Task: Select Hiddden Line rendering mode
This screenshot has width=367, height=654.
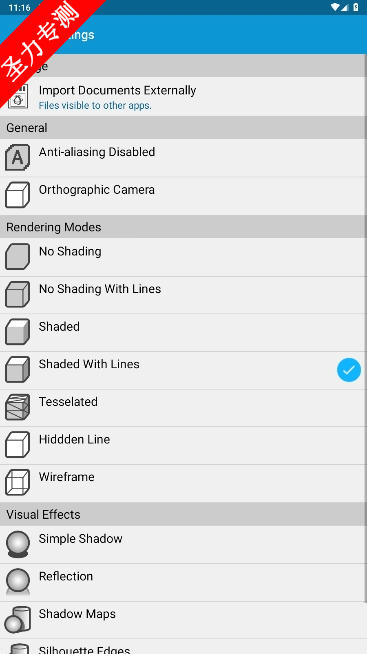Action: pyautogui.click(x=184, y=445)
